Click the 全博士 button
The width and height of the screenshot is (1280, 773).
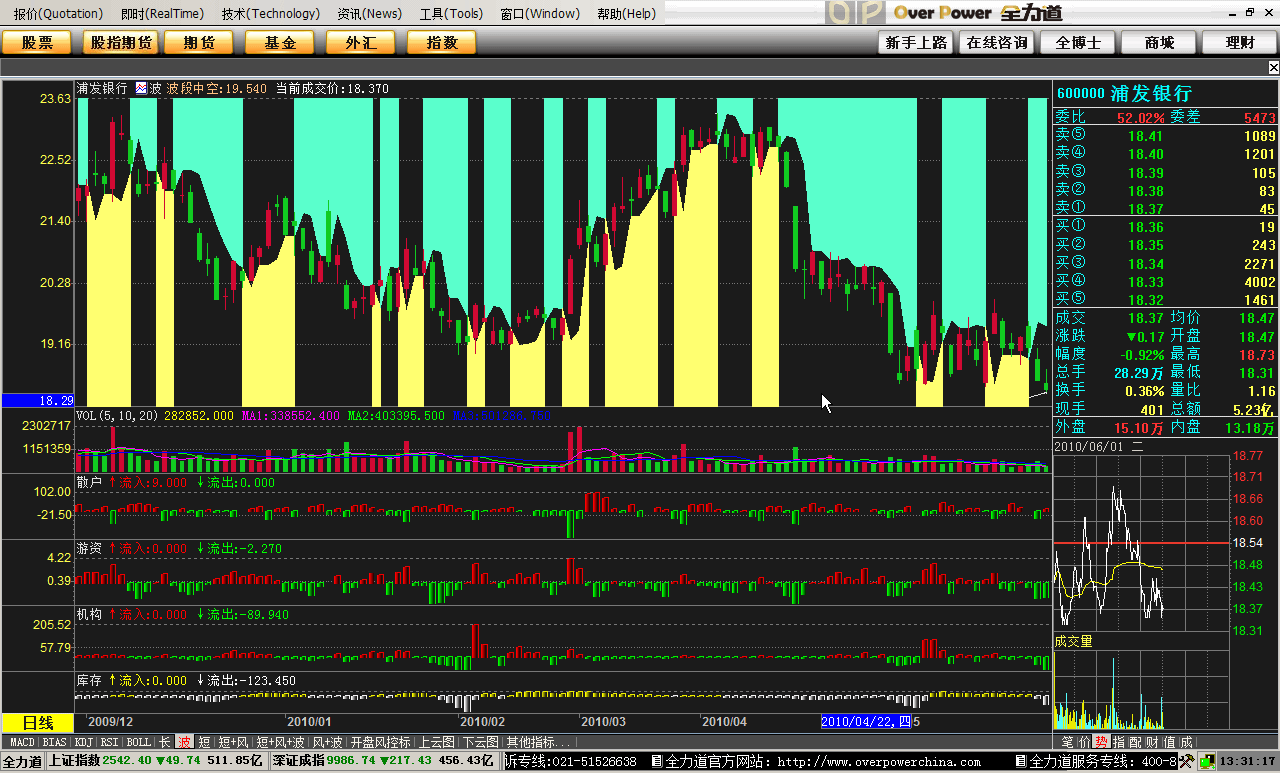click(1078, 42)
